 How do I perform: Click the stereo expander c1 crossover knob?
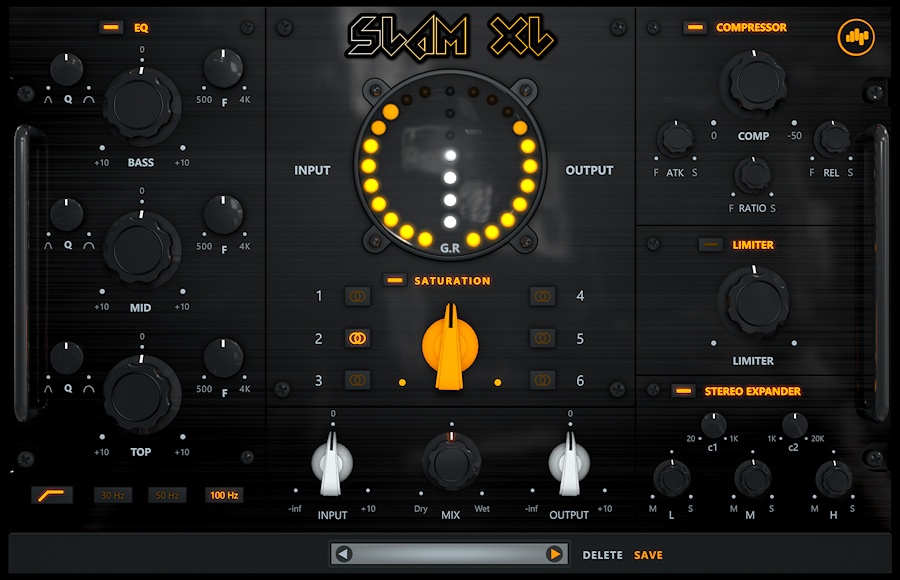click(x=713, y=426)
